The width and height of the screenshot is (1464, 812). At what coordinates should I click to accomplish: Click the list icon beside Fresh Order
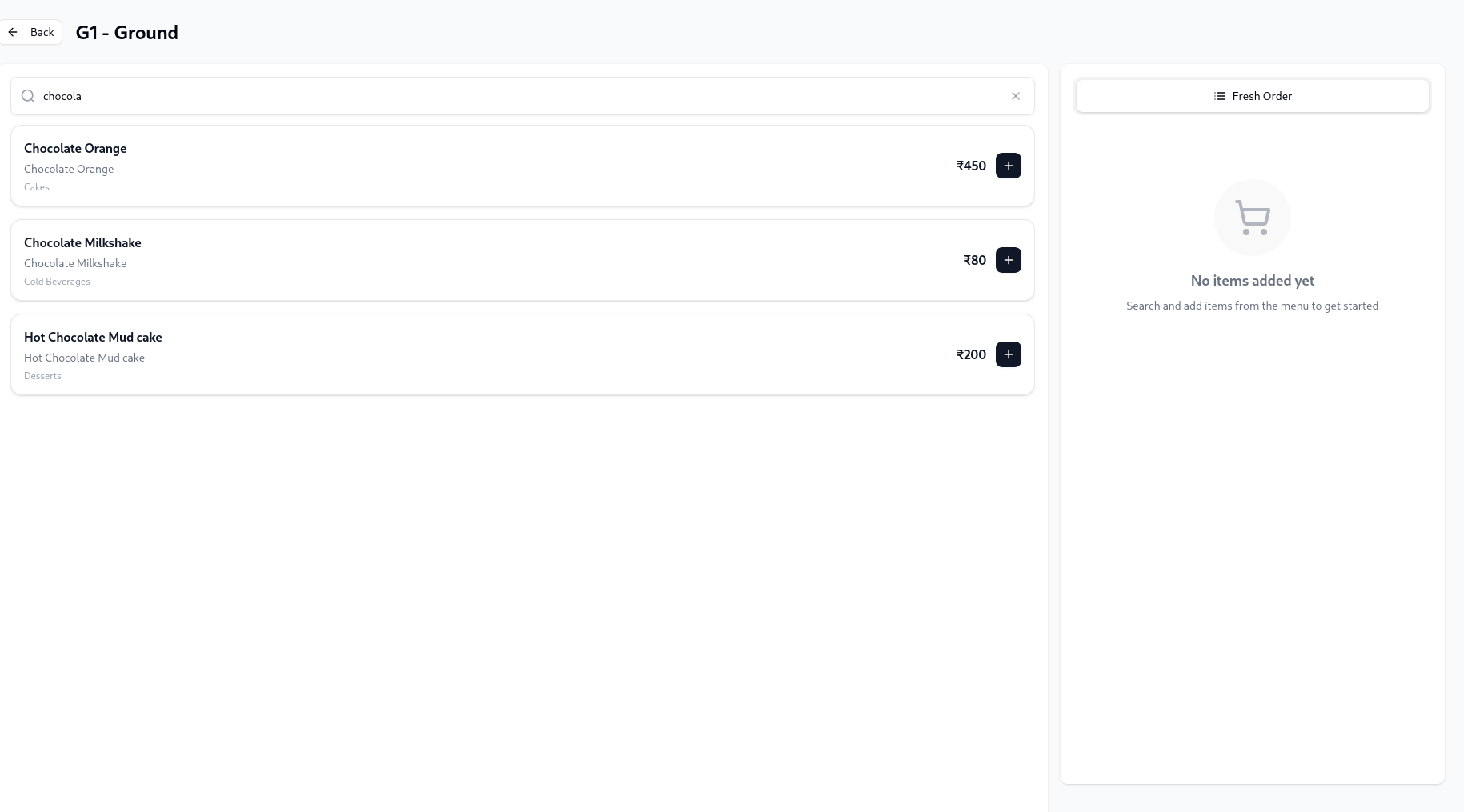[x=1219, y=96]
